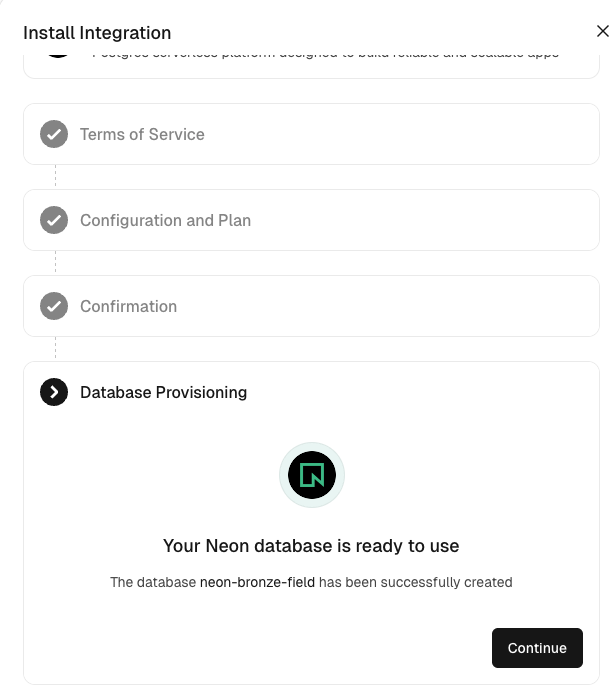Image resolution: width=609 pixels, height=696 pixels.
Task: Click the 'has been successfully created' text
Action: tap(415, 582)
